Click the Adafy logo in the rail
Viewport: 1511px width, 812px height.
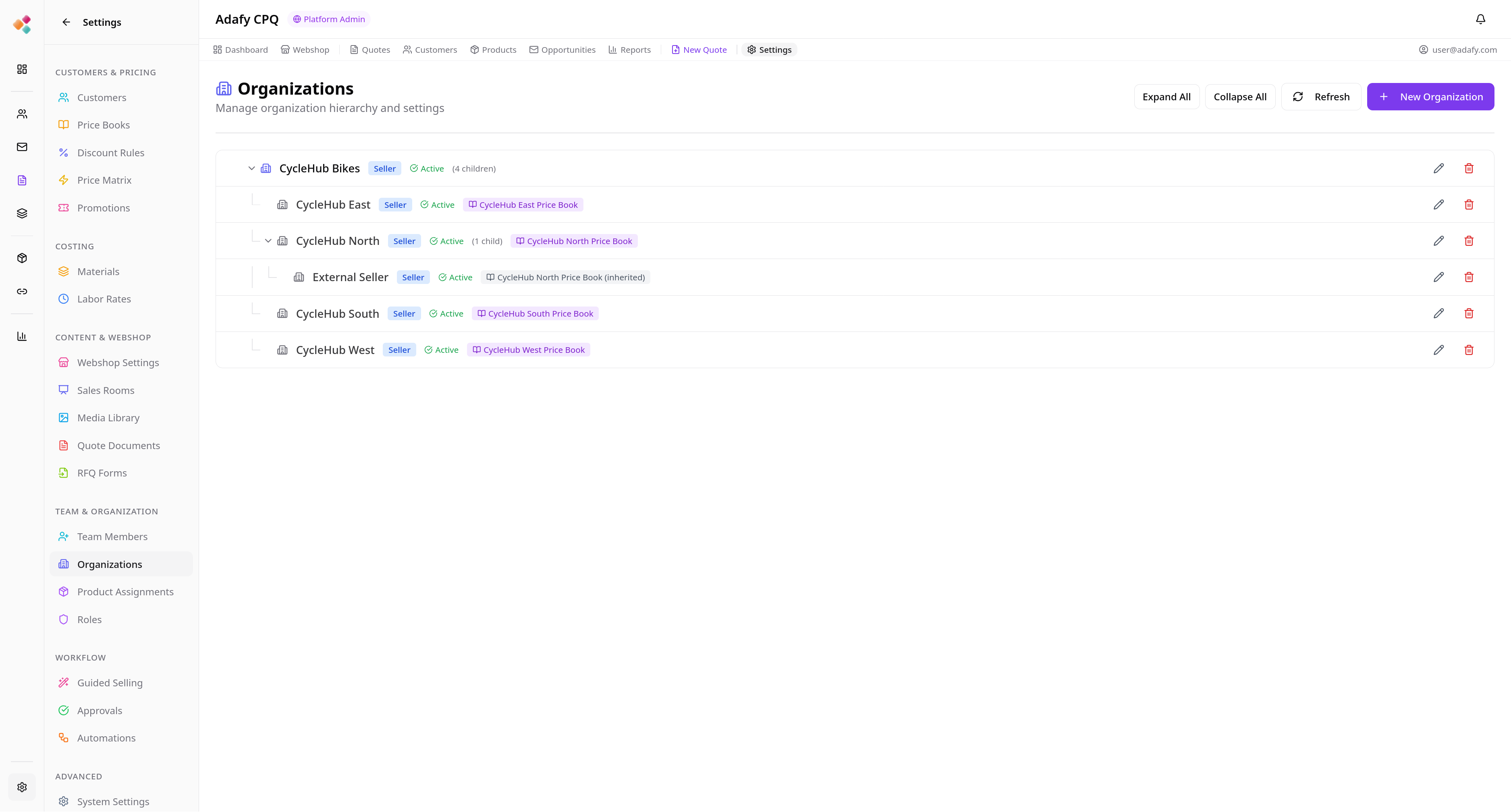[22, 24]
